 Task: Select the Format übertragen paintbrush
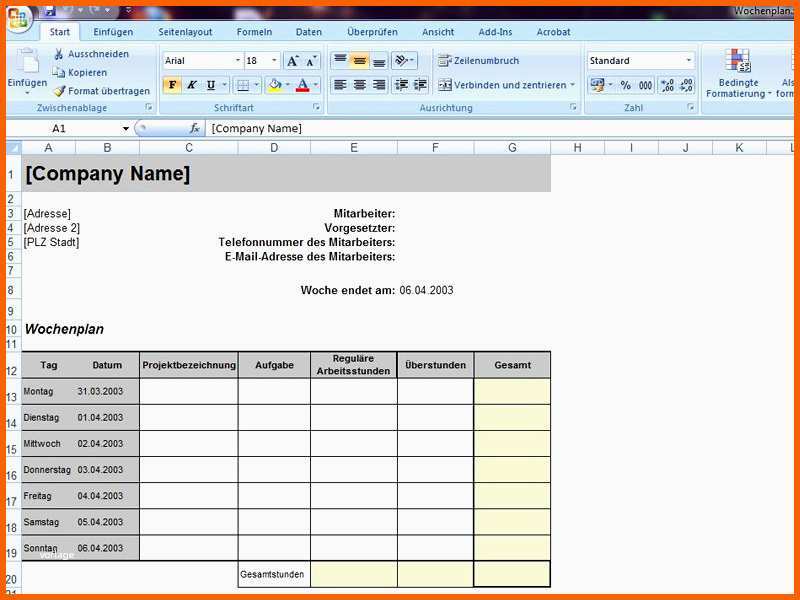click(x=59, y=91)
